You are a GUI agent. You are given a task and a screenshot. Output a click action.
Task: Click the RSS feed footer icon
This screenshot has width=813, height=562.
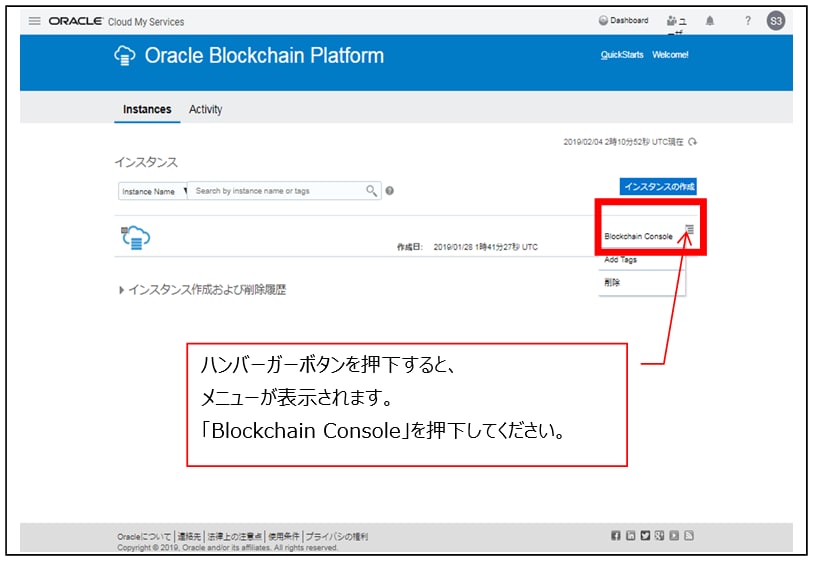pyautogui.click(x=688, y=536)
